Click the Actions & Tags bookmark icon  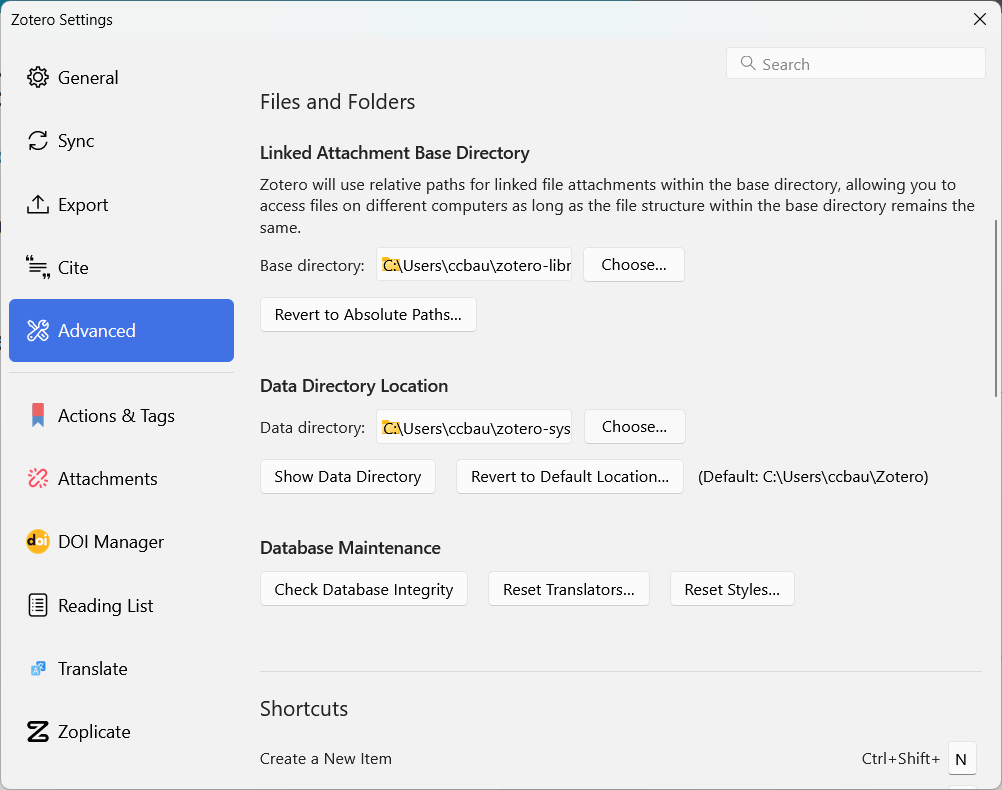pyautogui.click(x=38, y=416)
